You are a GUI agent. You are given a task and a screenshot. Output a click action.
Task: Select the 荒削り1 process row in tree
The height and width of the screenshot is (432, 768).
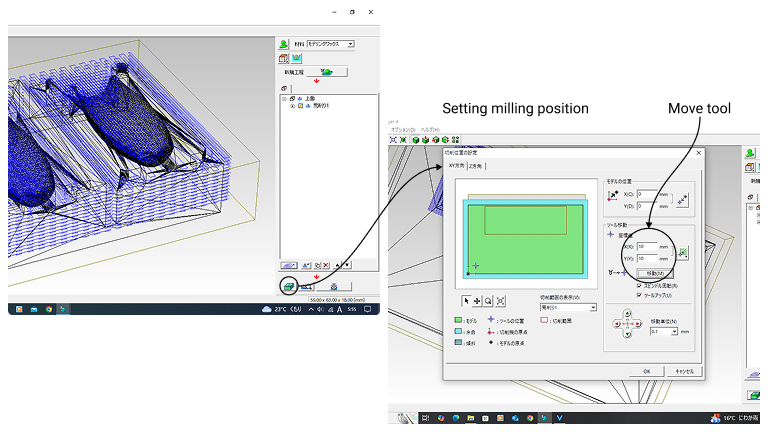tap(321, 106)
